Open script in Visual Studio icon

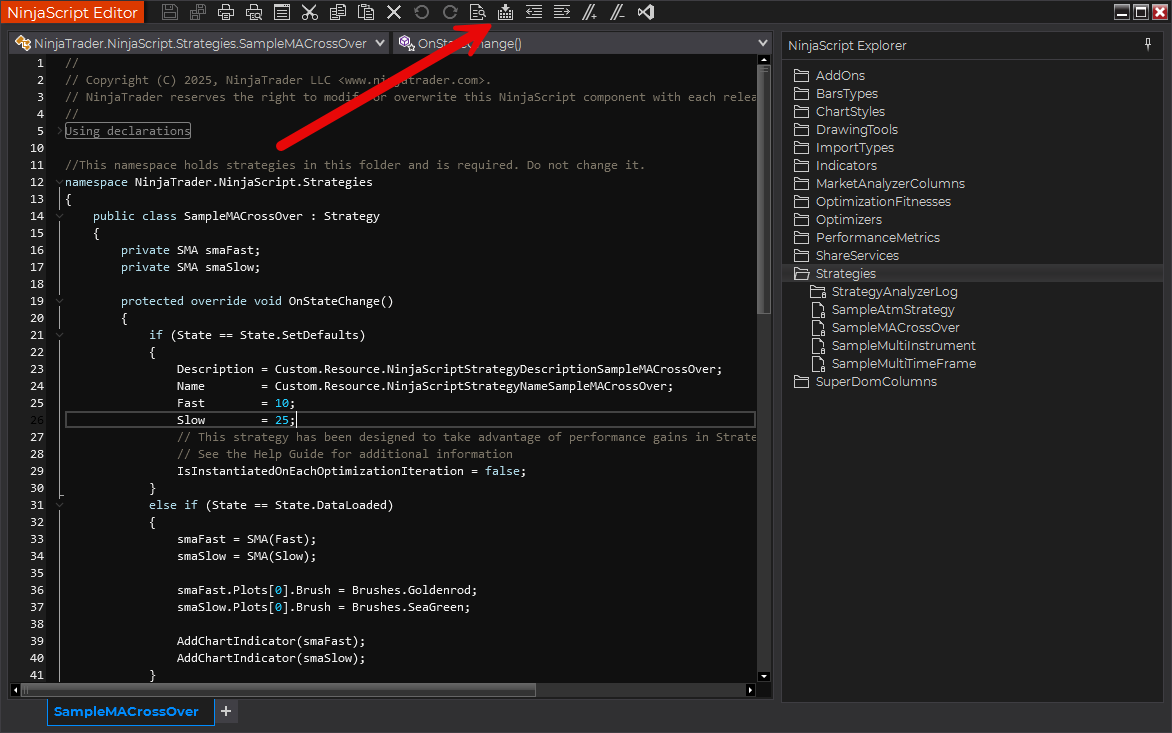pyautogui.click(x=646, y=13)
